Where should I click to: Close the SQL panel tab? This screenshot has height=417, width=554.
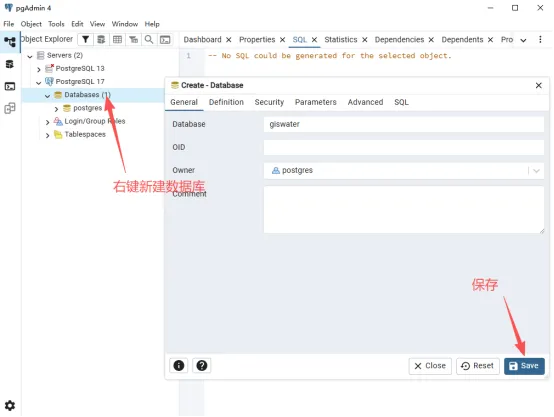(314, 40)
